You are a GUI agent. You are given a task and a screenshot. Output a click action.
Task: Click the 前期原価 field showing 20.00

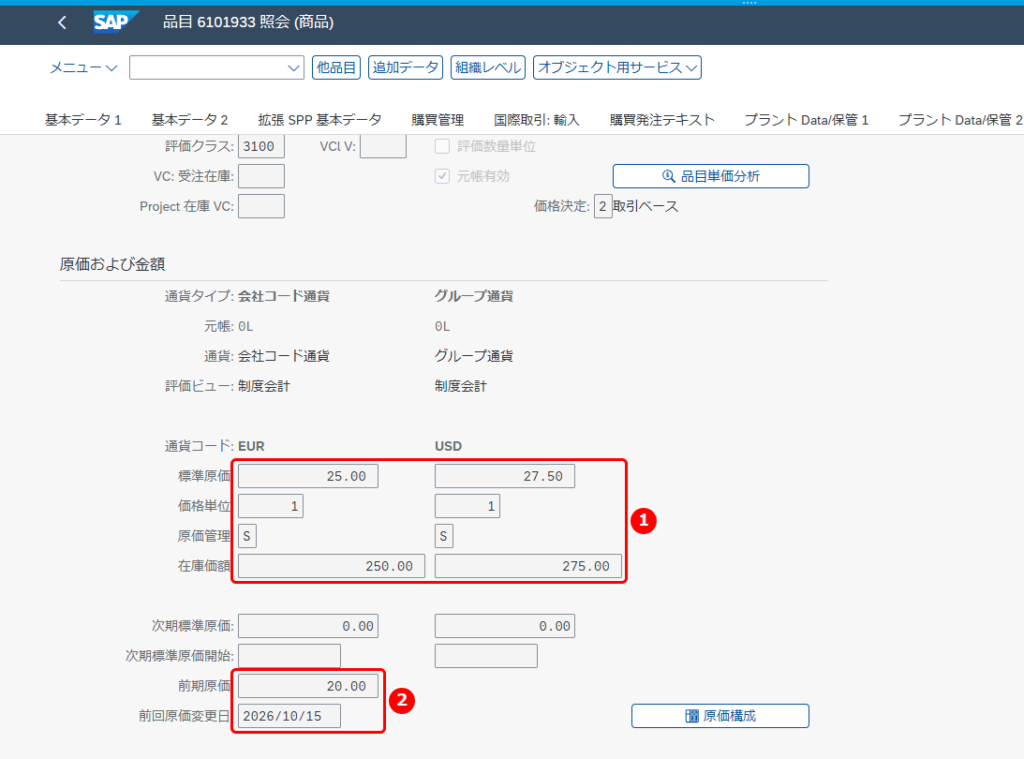[x=308, y=686]
